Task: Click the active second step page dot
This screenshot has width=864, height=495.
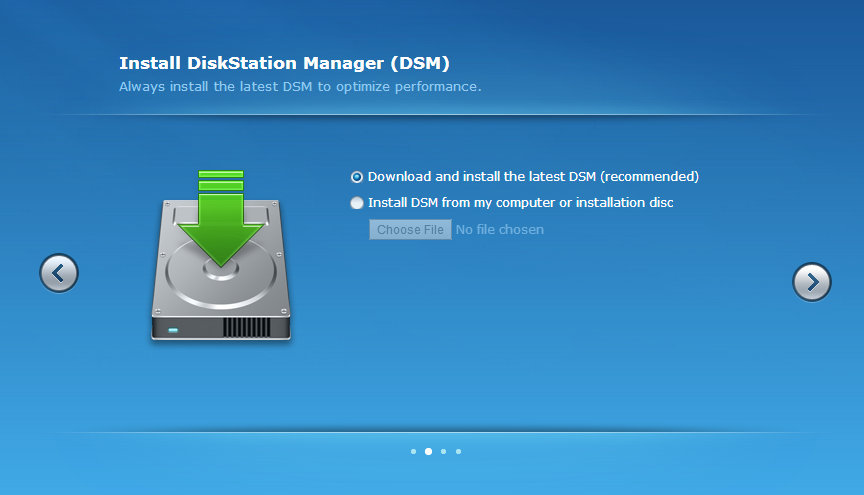Action: [x=428, y=451]
